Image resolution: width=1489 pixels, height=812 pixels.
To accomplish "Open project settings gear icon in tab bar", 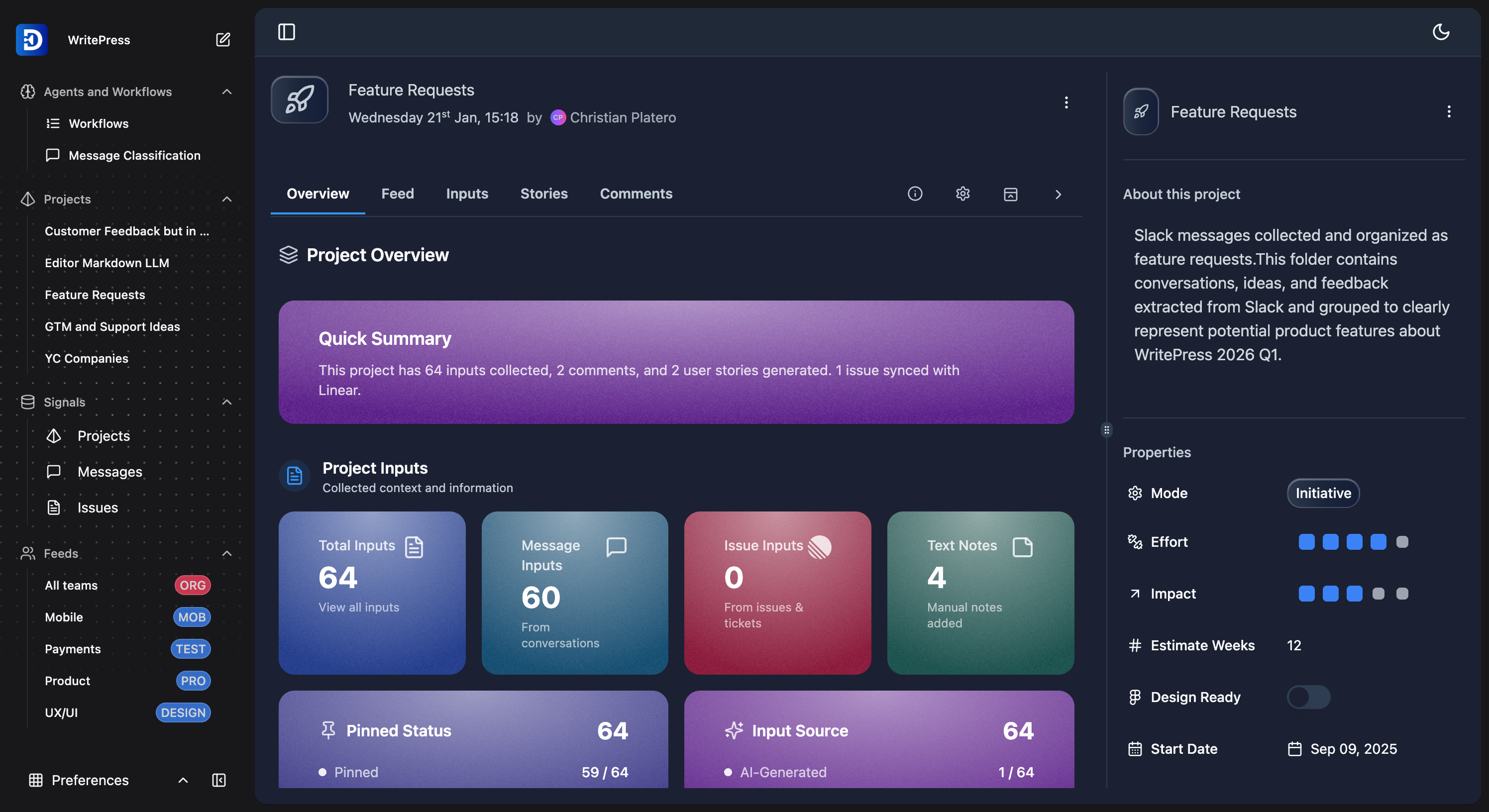I will tap(962, 194).
